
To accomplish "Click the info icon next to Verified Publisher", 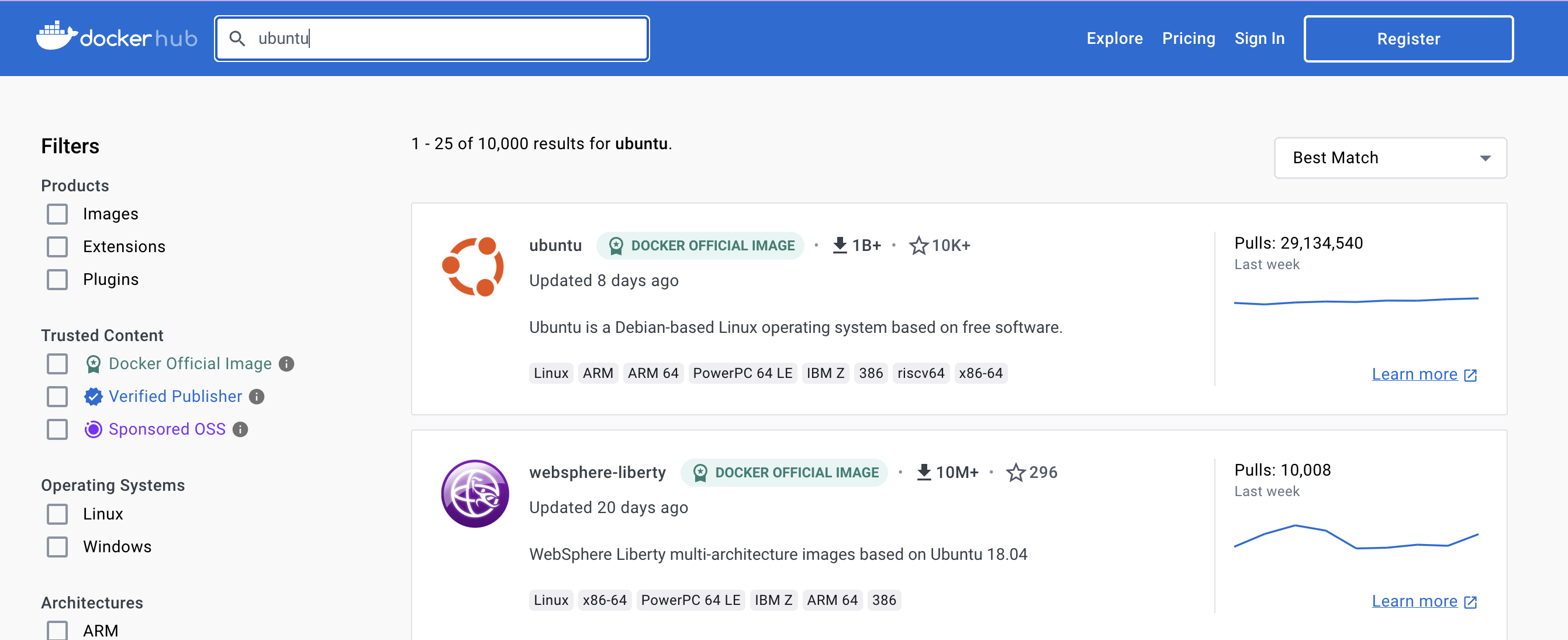I will 256,397.
